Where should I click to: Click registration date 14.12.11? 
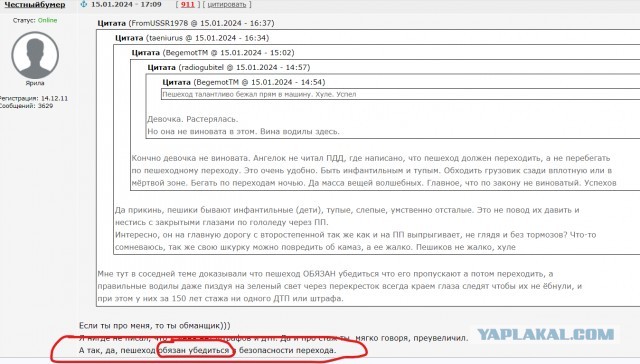(54, 98)
